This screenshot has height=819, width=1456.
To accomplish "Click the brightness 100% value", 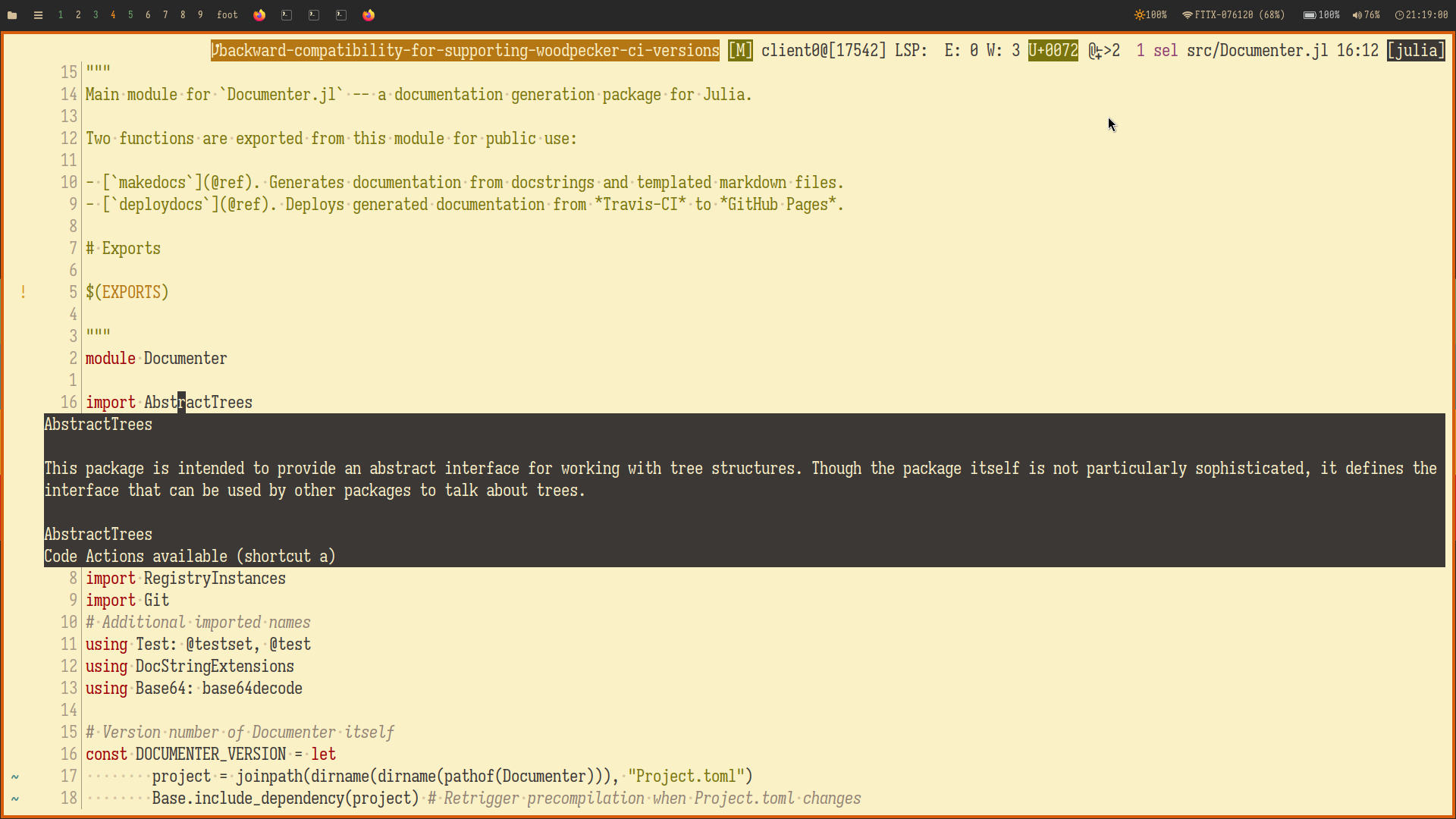I will pos(1156,15).
